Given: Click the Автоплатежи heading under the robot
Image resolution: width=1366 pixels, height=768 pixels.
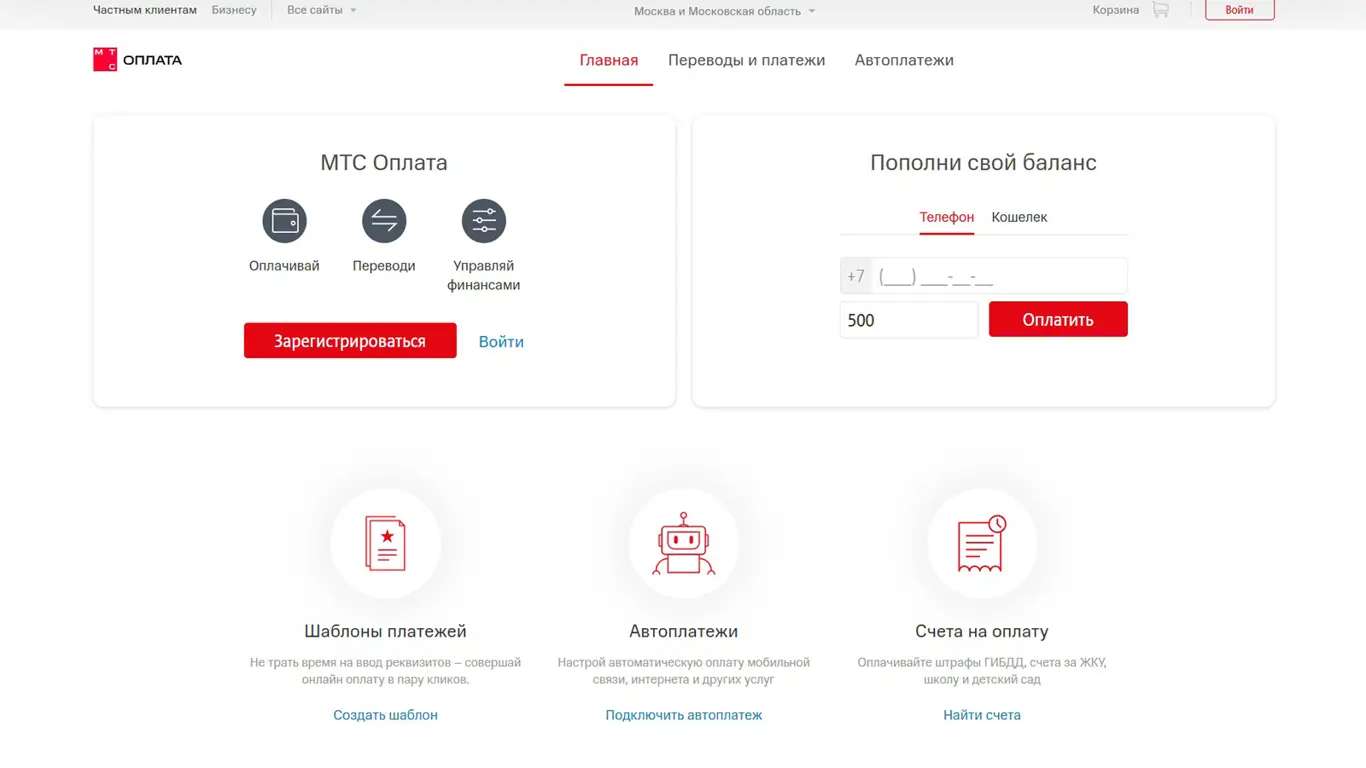Looking at the screenshot, I should coord(684,632).
